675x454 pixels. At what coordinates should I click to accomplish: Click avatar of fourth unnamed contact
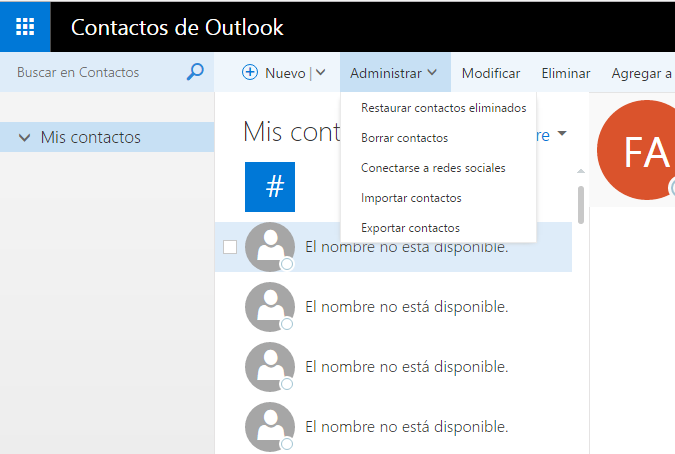[270, 427]
